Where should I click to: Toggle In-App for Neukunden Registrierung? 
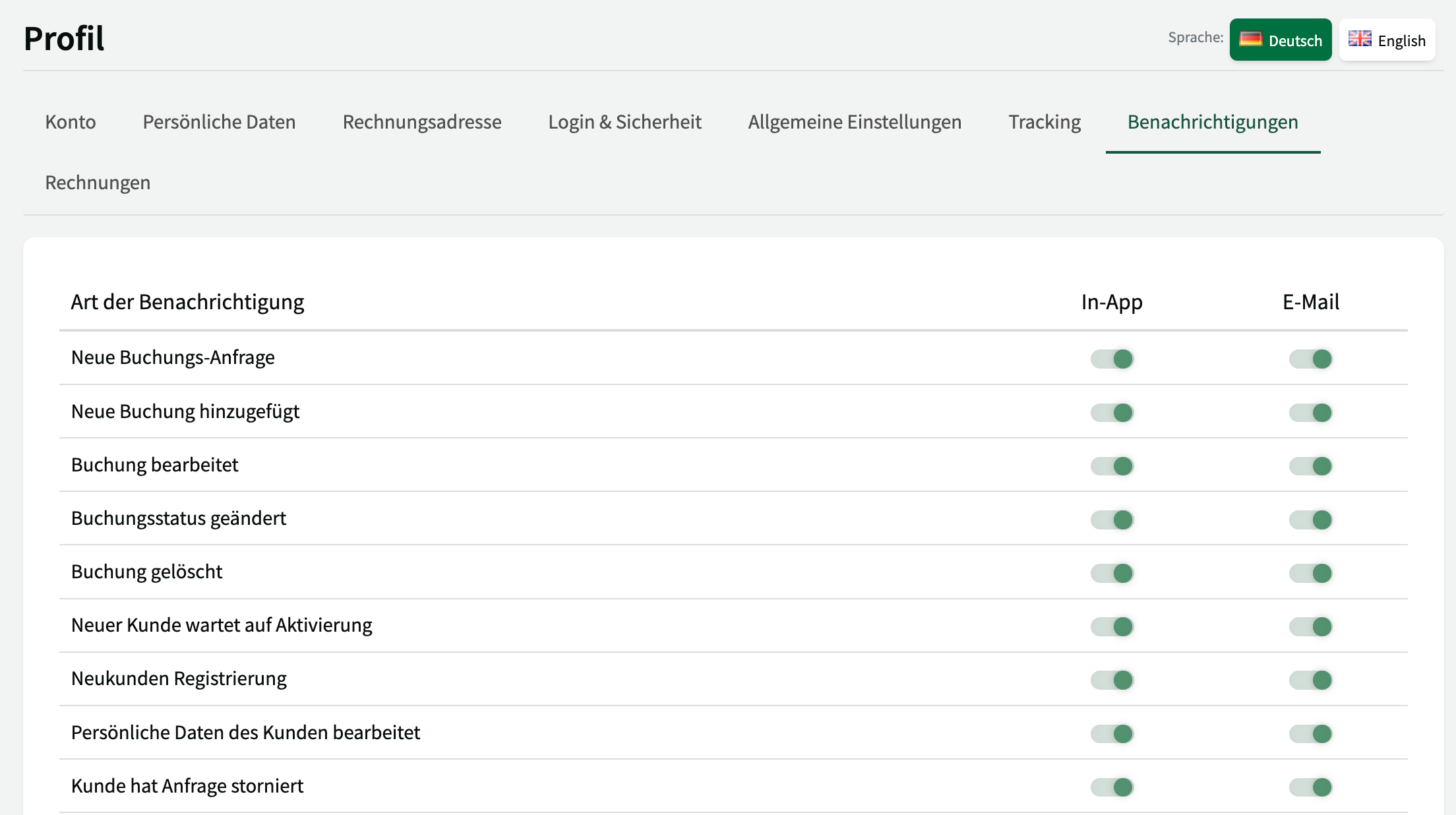click(x=1112, y=680)
